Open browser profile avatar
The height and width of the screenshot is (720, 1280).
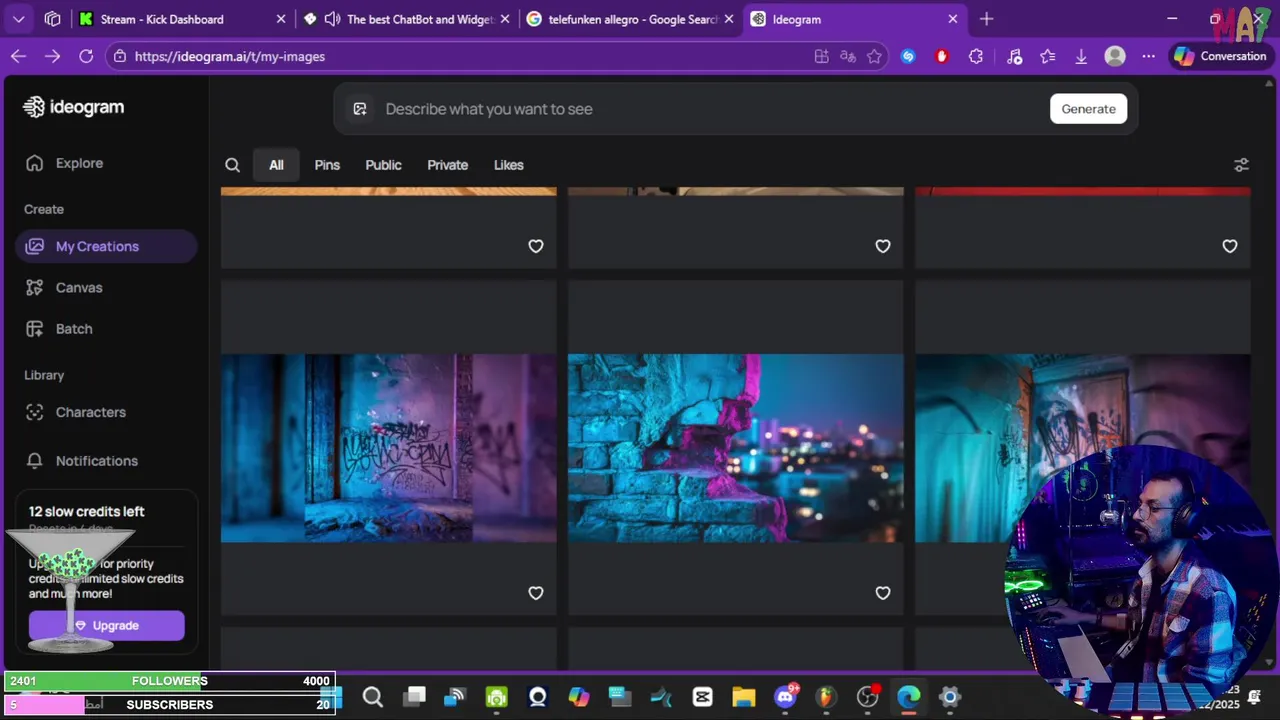pos(1115,57)
